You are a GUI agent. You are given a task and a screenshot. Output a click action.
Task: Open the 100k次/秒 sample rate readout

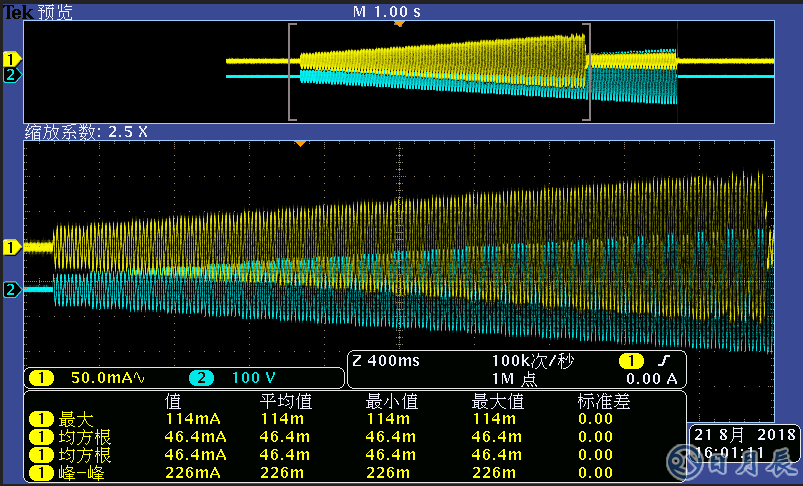click(x=533, y=360)
